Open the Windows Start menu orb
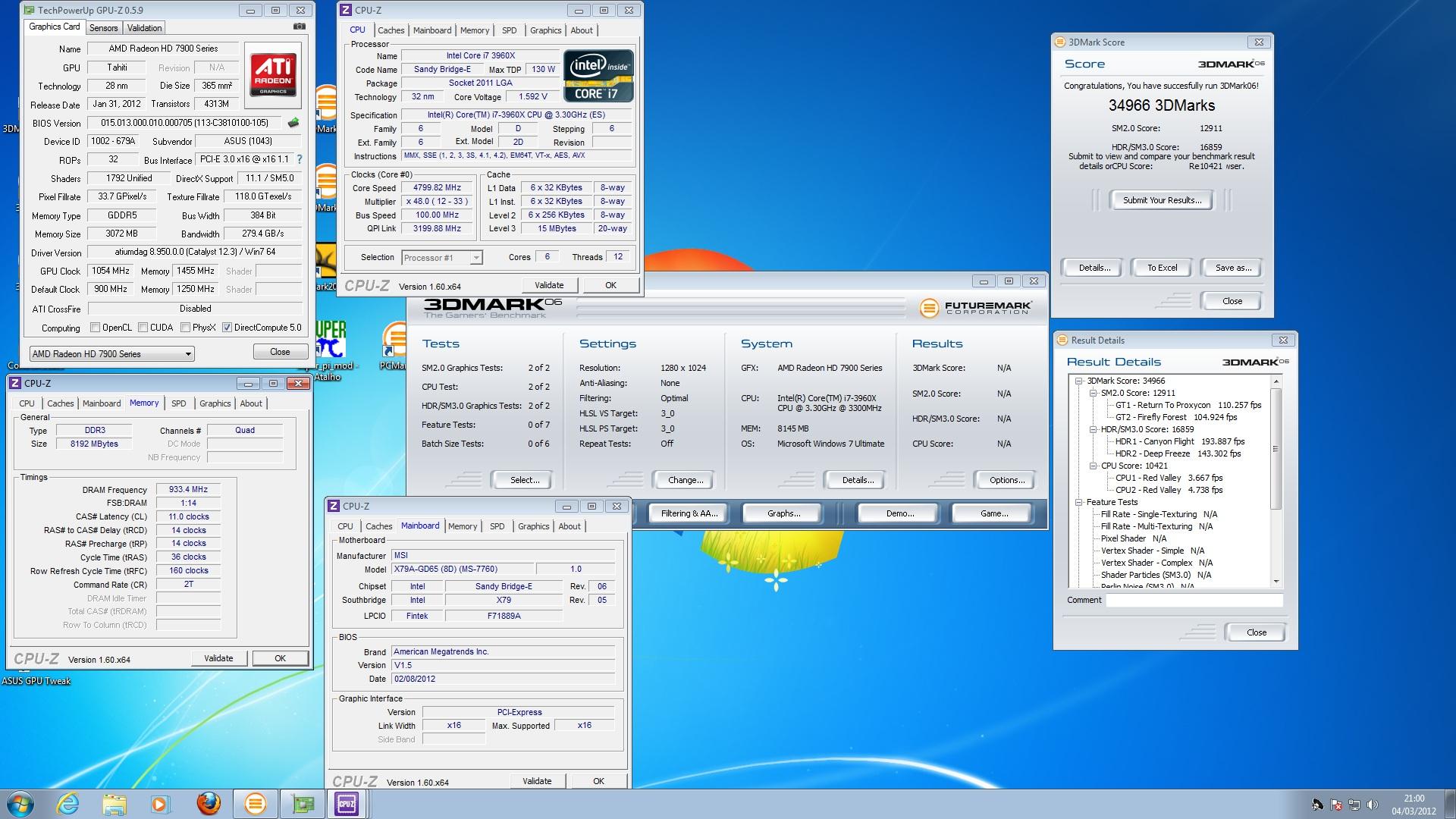 click(20, 804)
